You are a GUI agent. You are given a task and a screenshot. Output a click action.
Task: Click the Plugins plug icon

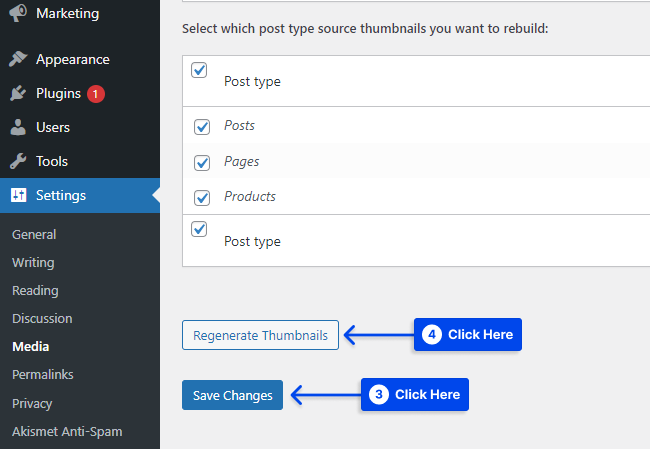point(18,93)
